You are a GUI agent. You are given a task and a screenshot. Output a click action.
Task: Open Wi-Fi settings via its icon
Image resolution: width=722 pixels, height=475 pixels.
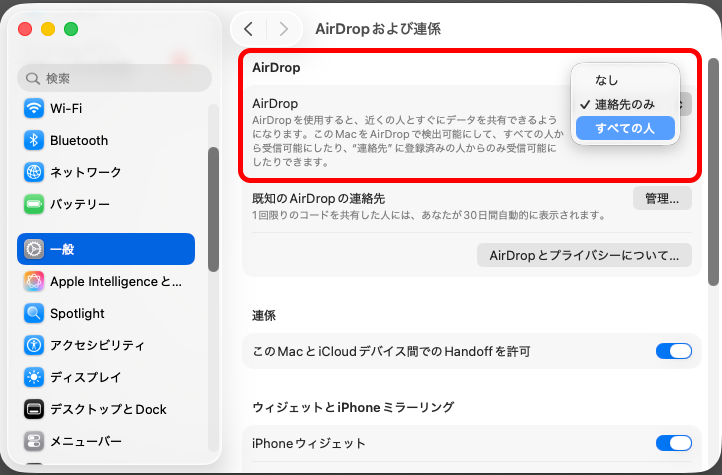[34, 108]
